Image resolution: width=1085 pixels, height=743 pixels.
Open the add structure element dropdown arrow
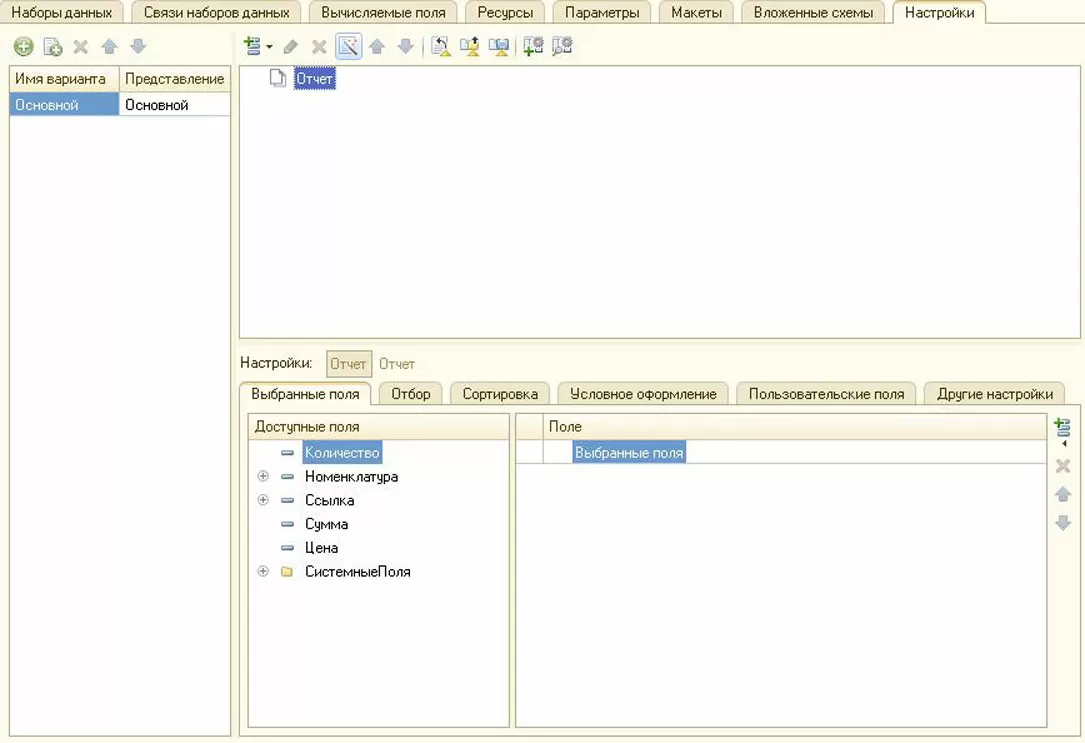pyautogui.click(x=269, y=47)
